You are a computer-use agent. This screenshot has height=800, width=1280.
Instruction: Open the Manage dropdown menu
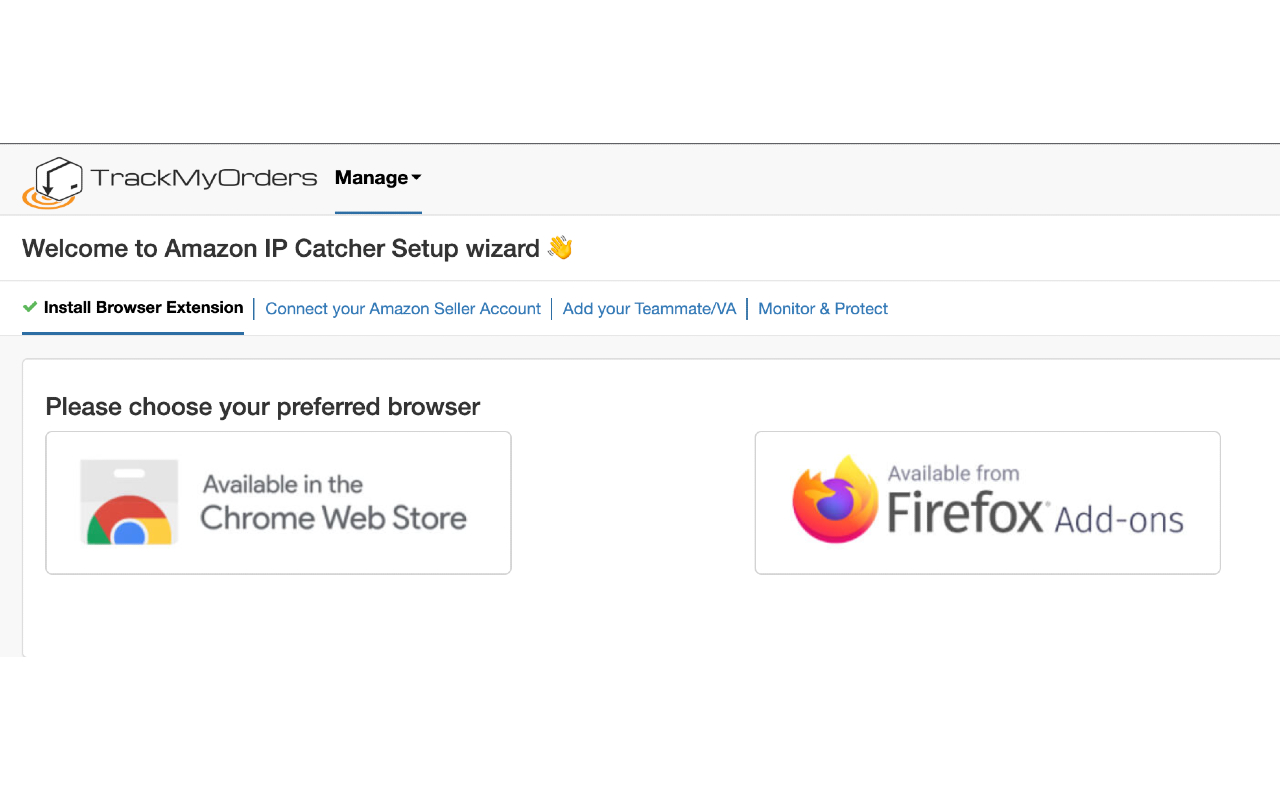coord(378,178)
